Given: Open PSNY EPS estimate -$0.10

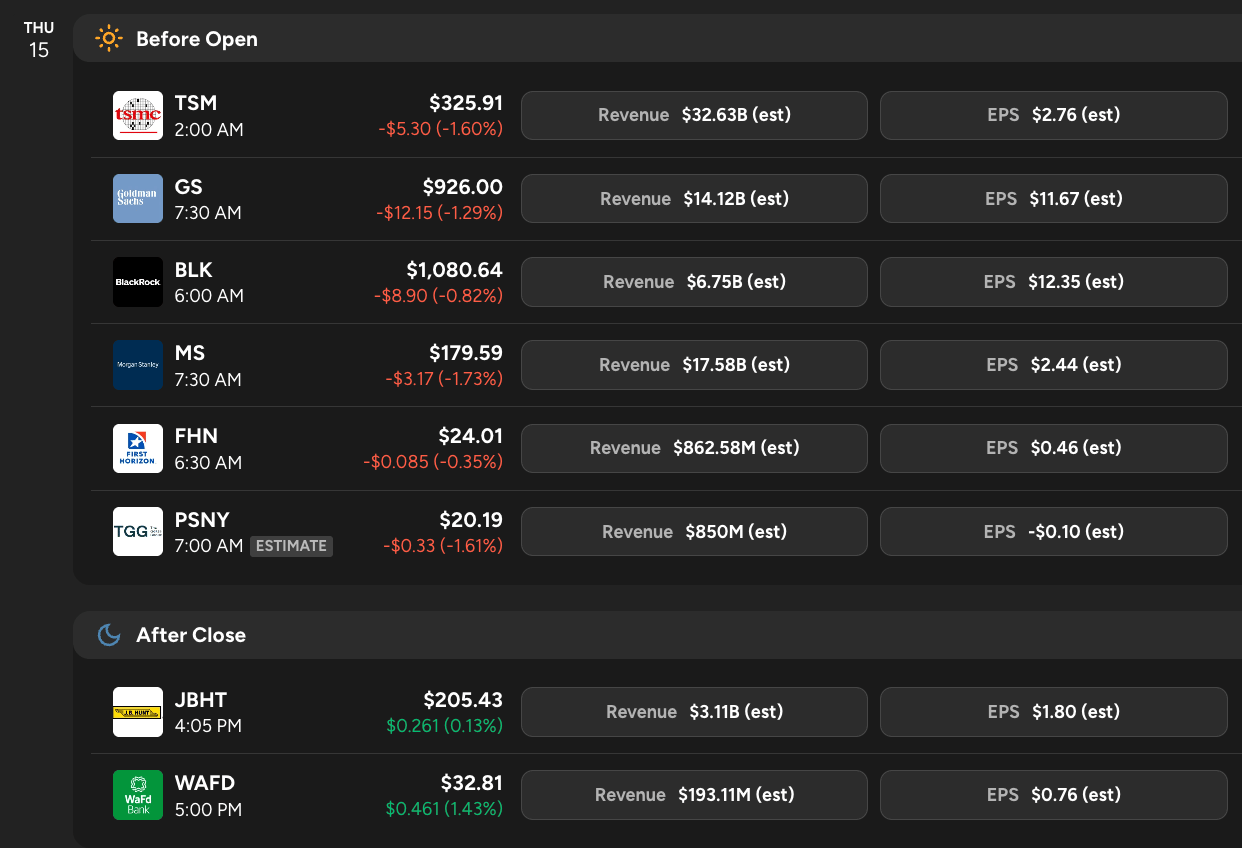Looking at the screenshot, I should 1053,532.
